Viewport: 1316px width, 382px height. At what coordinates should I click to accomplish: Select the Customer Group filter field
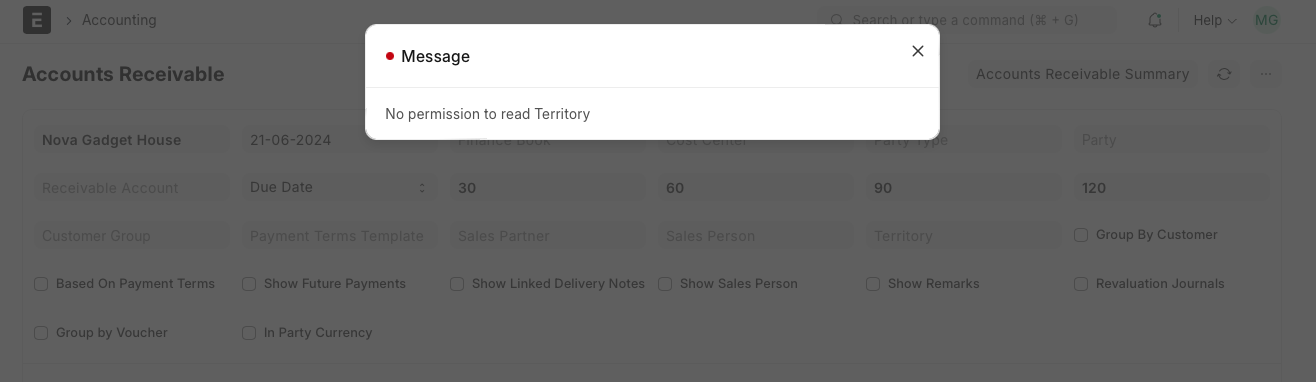click(x=131, y=236)
